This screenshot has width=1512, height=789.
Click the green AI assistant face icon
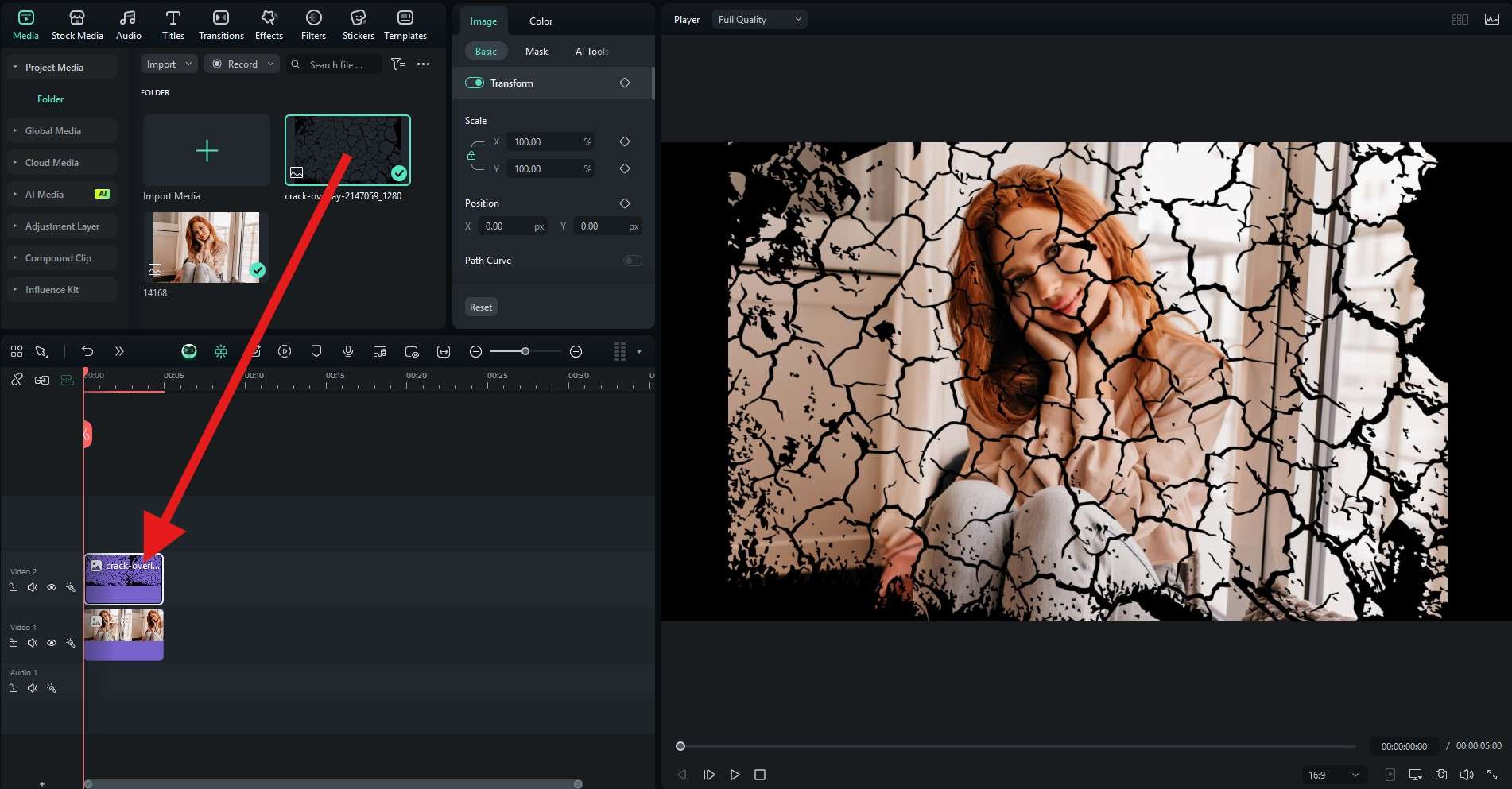pos(189,351)
